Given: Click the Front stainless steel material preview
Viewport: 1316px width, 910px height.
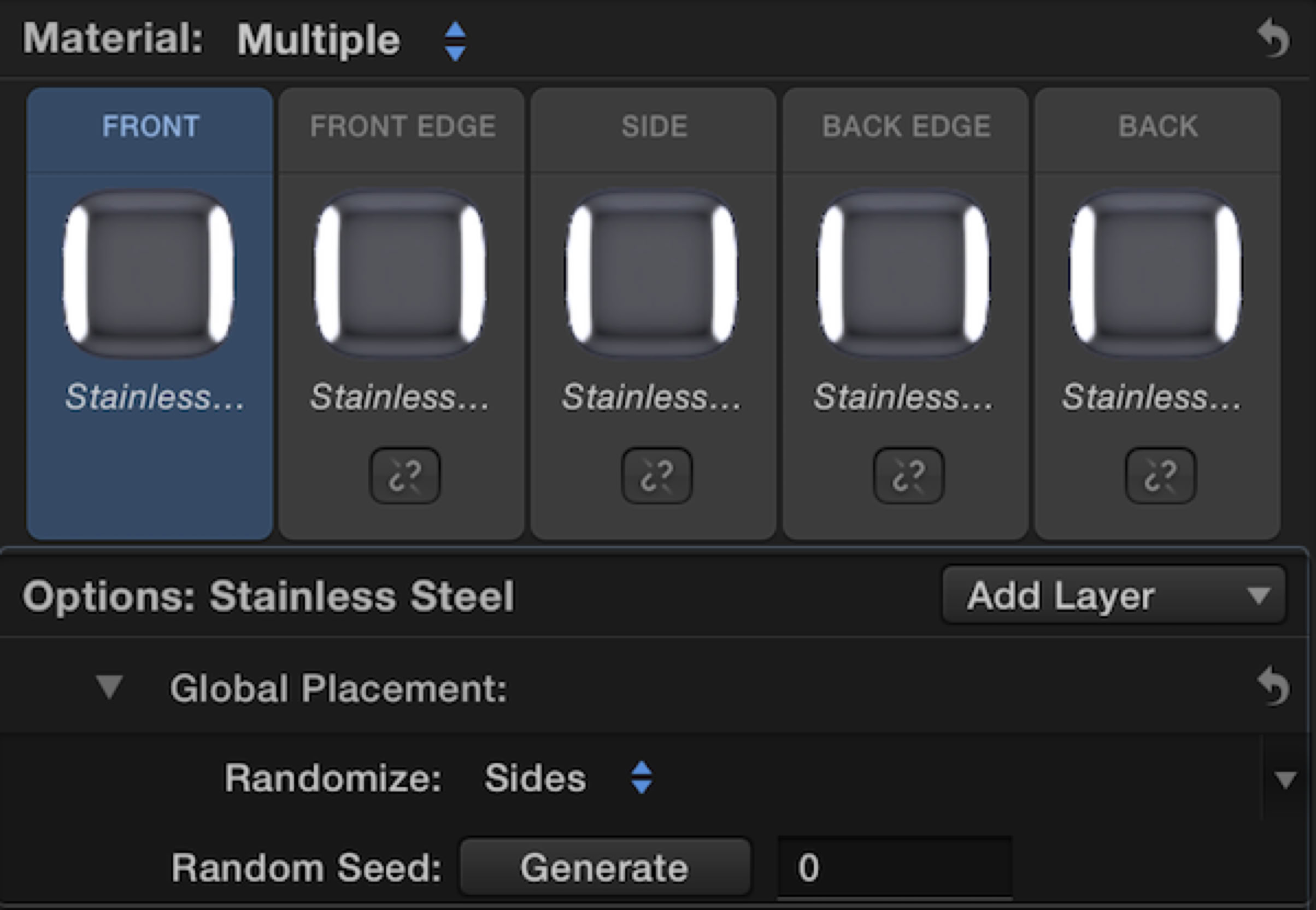Looking at the screenshot, I should coord(149,274).
